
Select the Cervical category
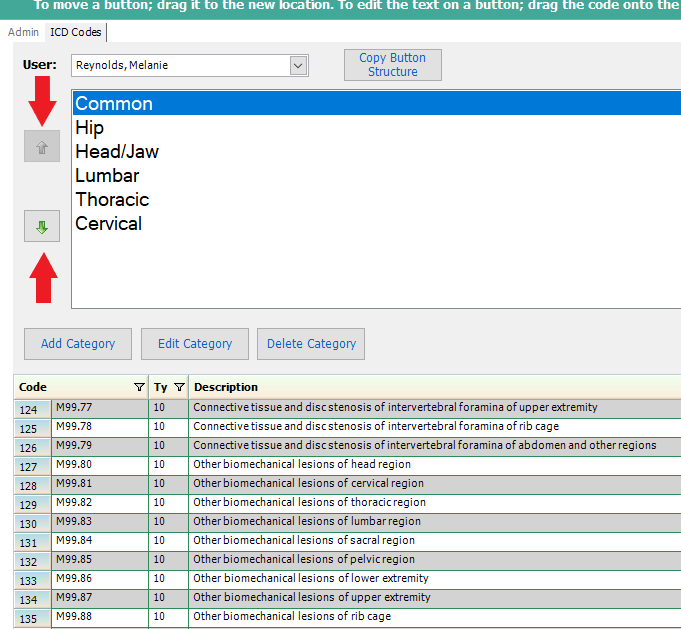coord(108,224)
